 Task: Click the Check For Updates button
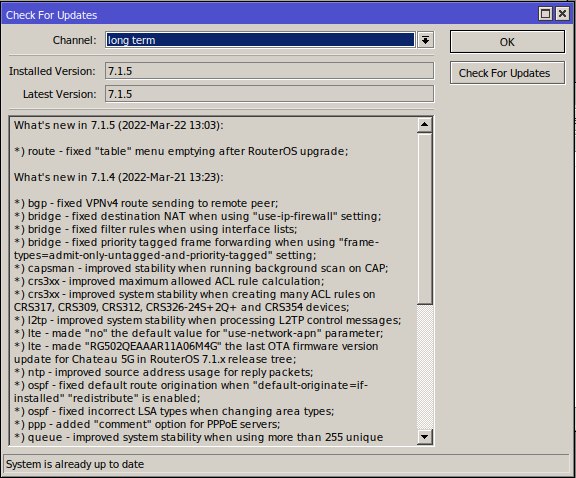point(507,73)
